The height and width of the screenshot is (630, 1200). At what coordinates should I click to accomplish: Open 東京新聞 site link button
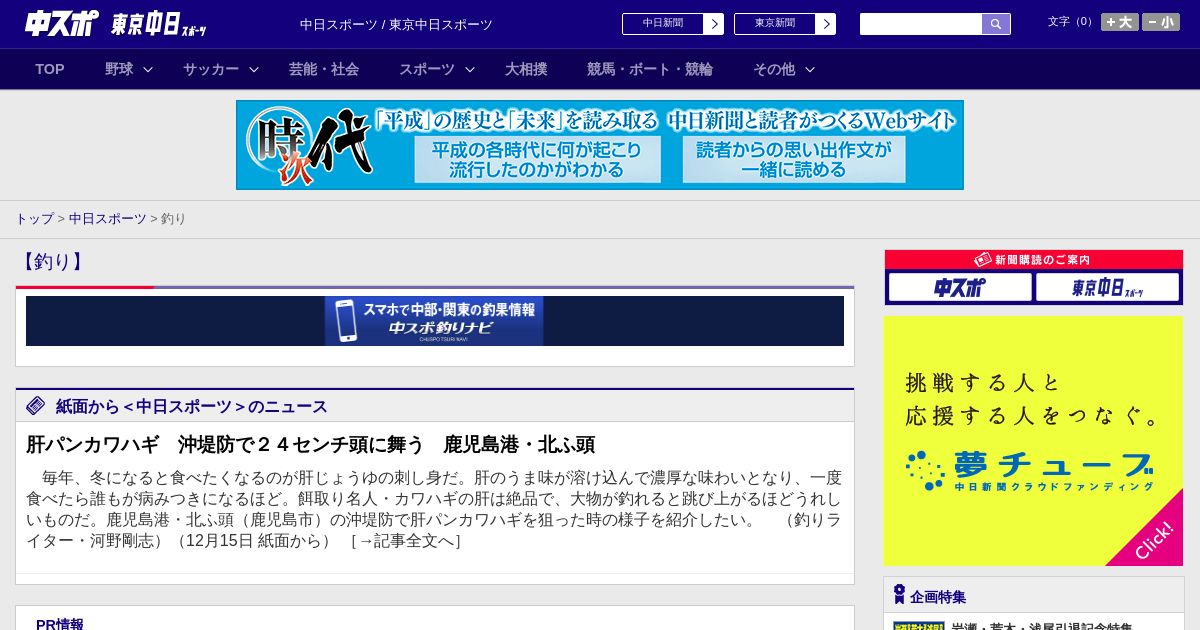tap(775, 24)
